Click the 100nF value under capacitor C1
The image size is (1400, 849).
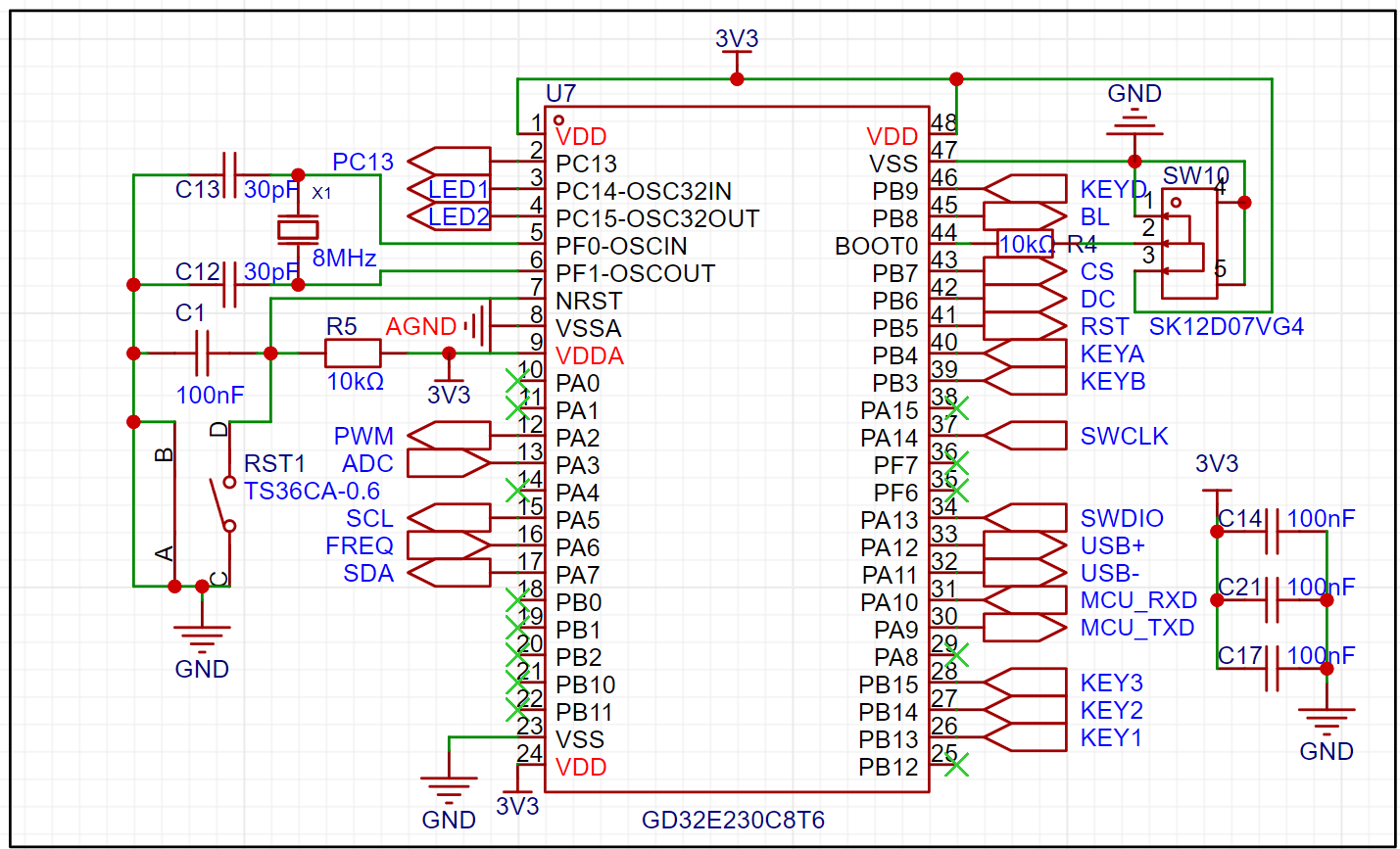210,396
